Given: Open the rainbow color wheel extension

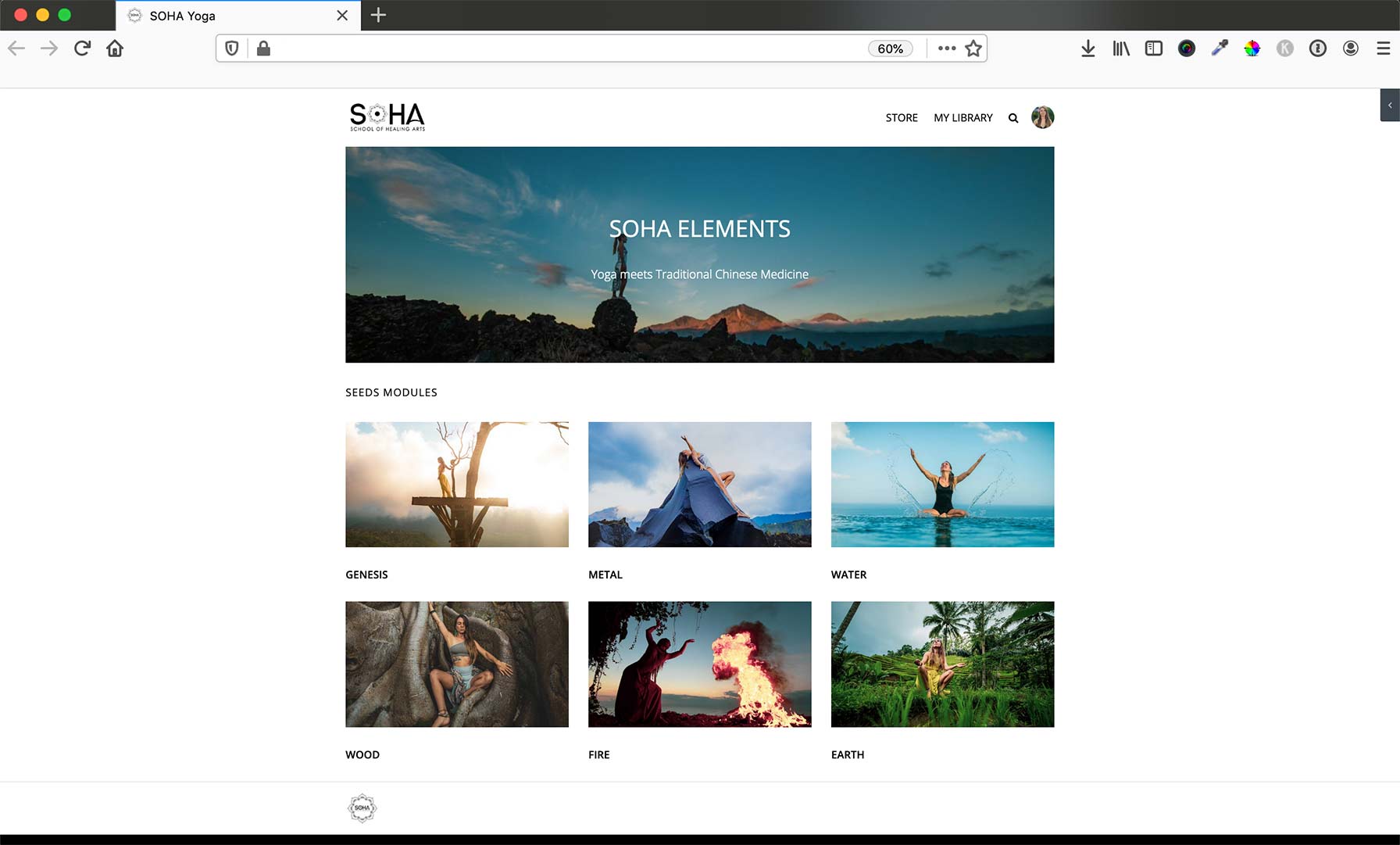Looking at the screenshot, I should pos(1252,48).
